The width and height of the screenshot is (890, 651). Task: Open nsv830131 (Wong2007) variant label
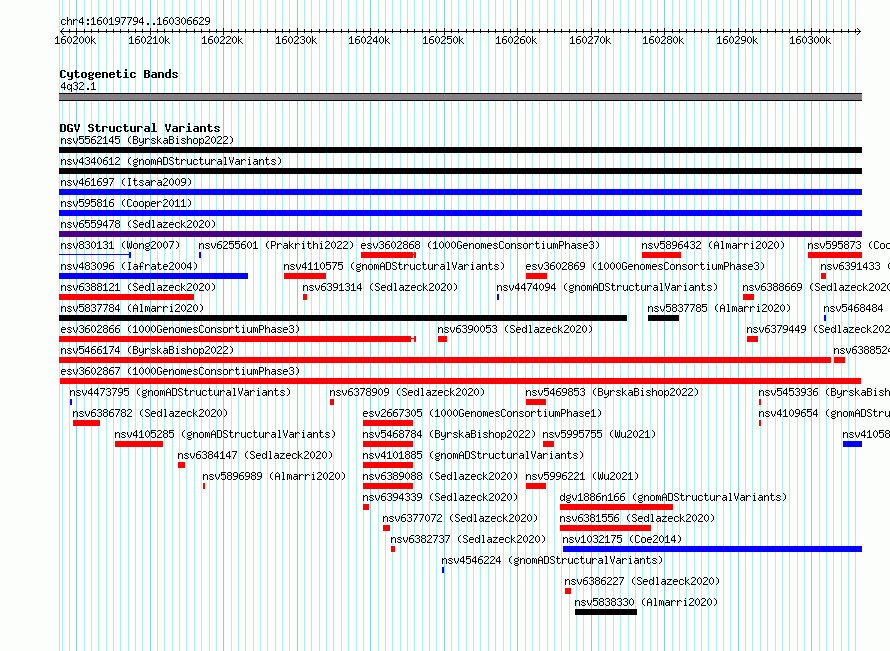[120, 245]
